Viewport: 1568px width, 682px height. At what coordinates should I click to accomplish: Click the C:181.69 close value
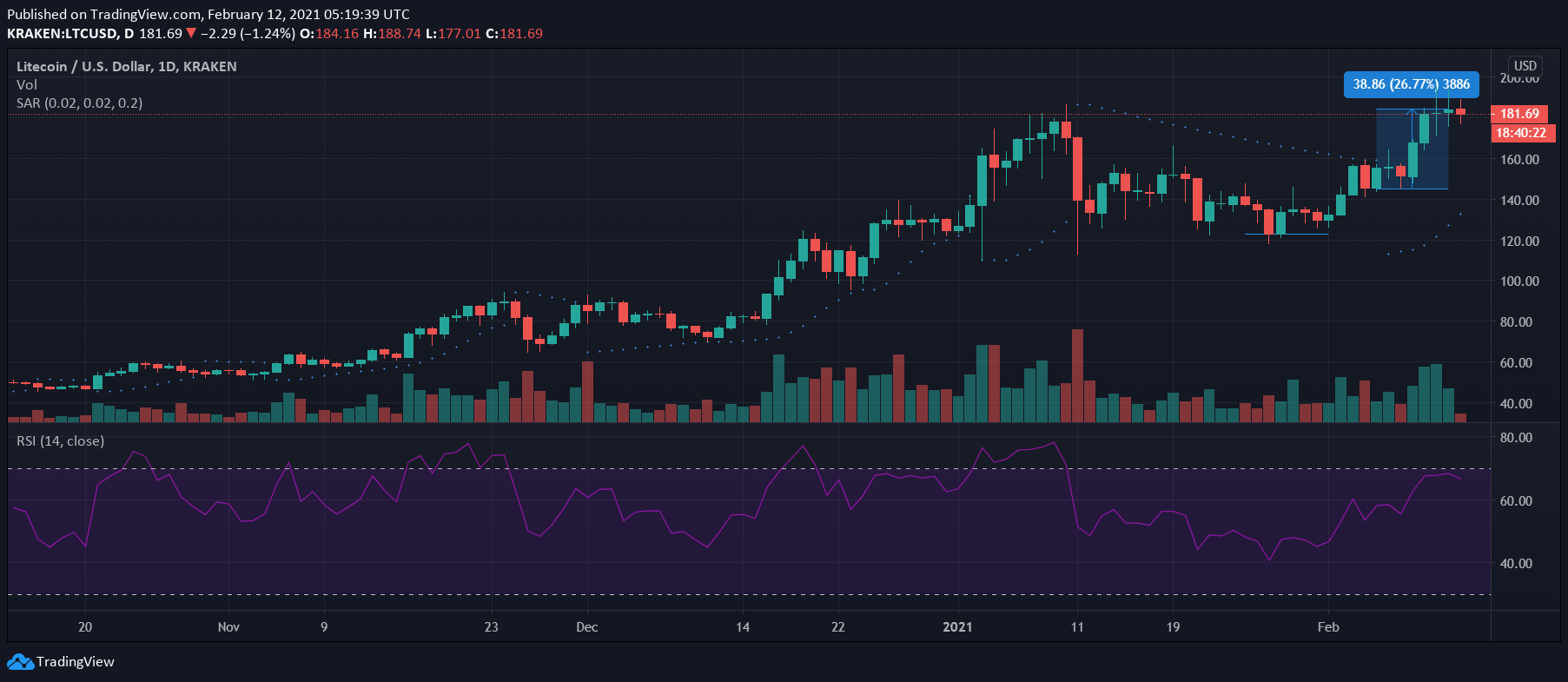514,34
